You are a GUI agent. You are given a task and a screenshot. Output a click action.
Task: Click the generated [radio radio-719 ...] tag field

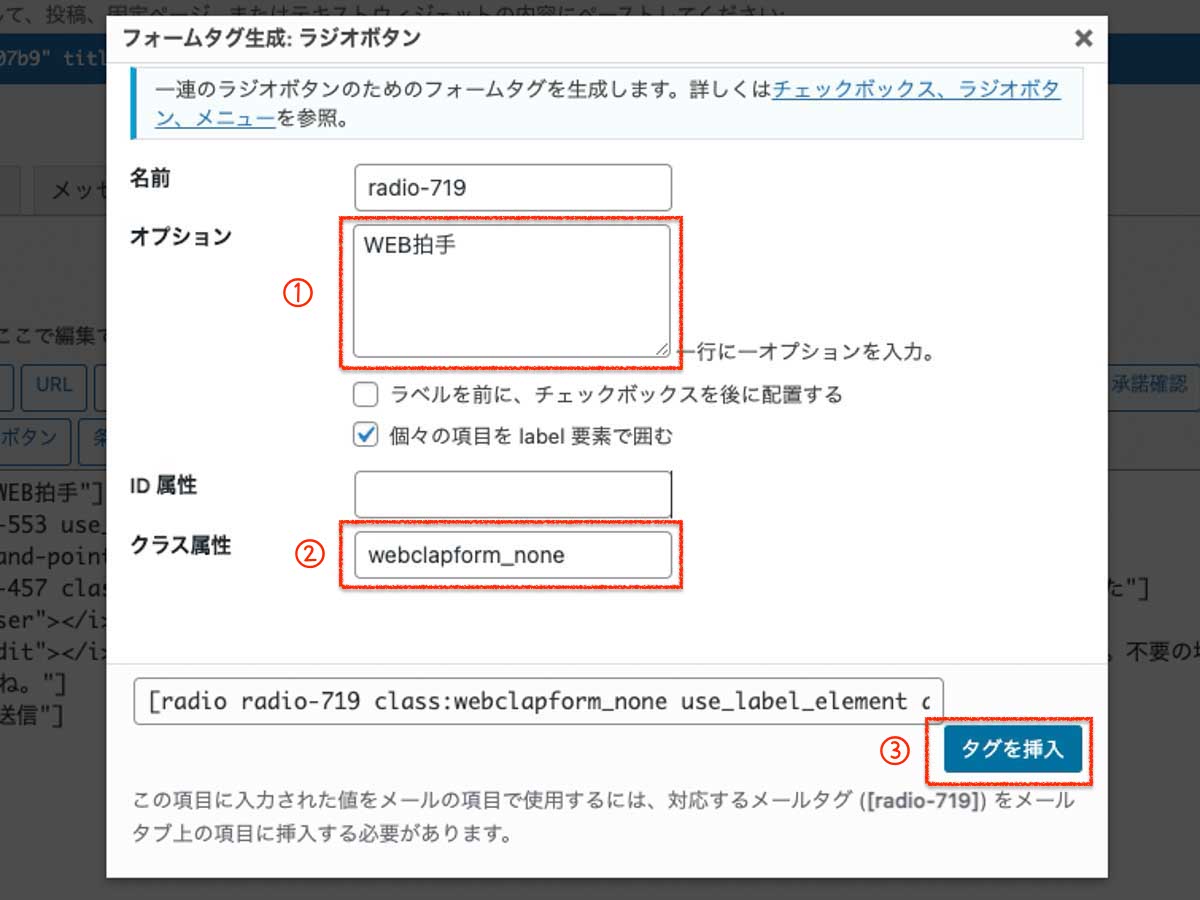[537, 702]
